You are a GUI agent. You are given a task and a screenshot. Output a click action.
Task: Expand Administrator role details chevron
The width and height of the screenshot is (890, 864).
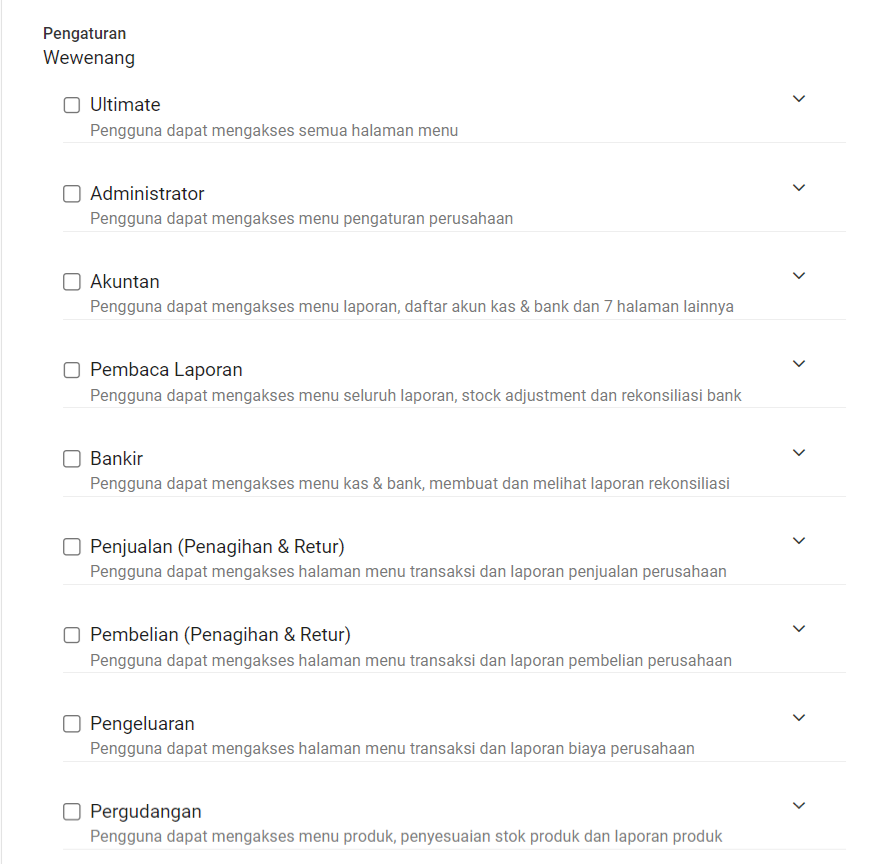[x=799, y=188]
